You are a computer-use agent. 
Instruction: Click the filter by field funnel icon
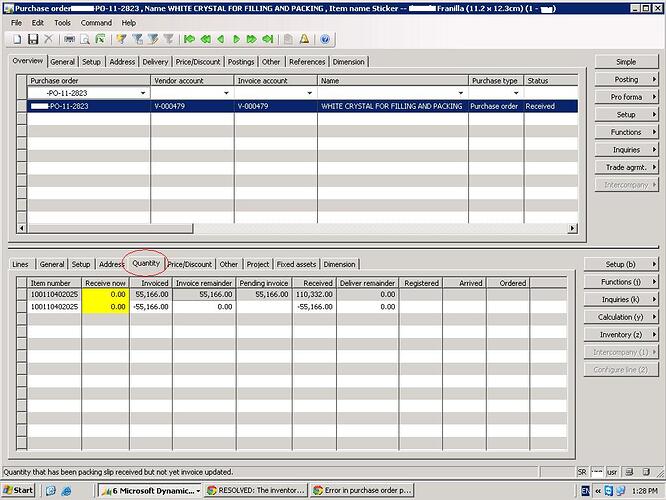tap(153, 40)
